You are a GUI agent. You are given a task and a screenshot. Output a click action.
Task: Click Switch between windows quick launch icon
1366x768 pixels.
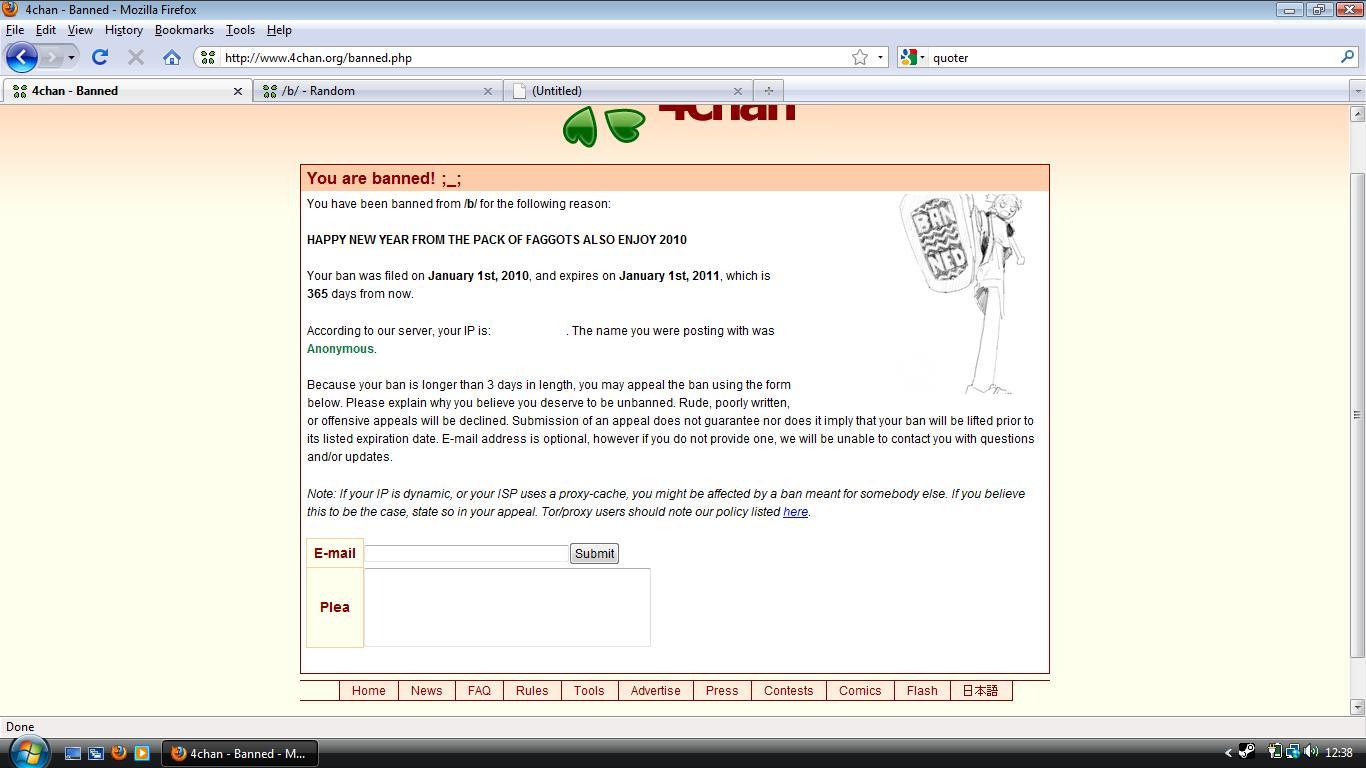[x=96, y=753]
